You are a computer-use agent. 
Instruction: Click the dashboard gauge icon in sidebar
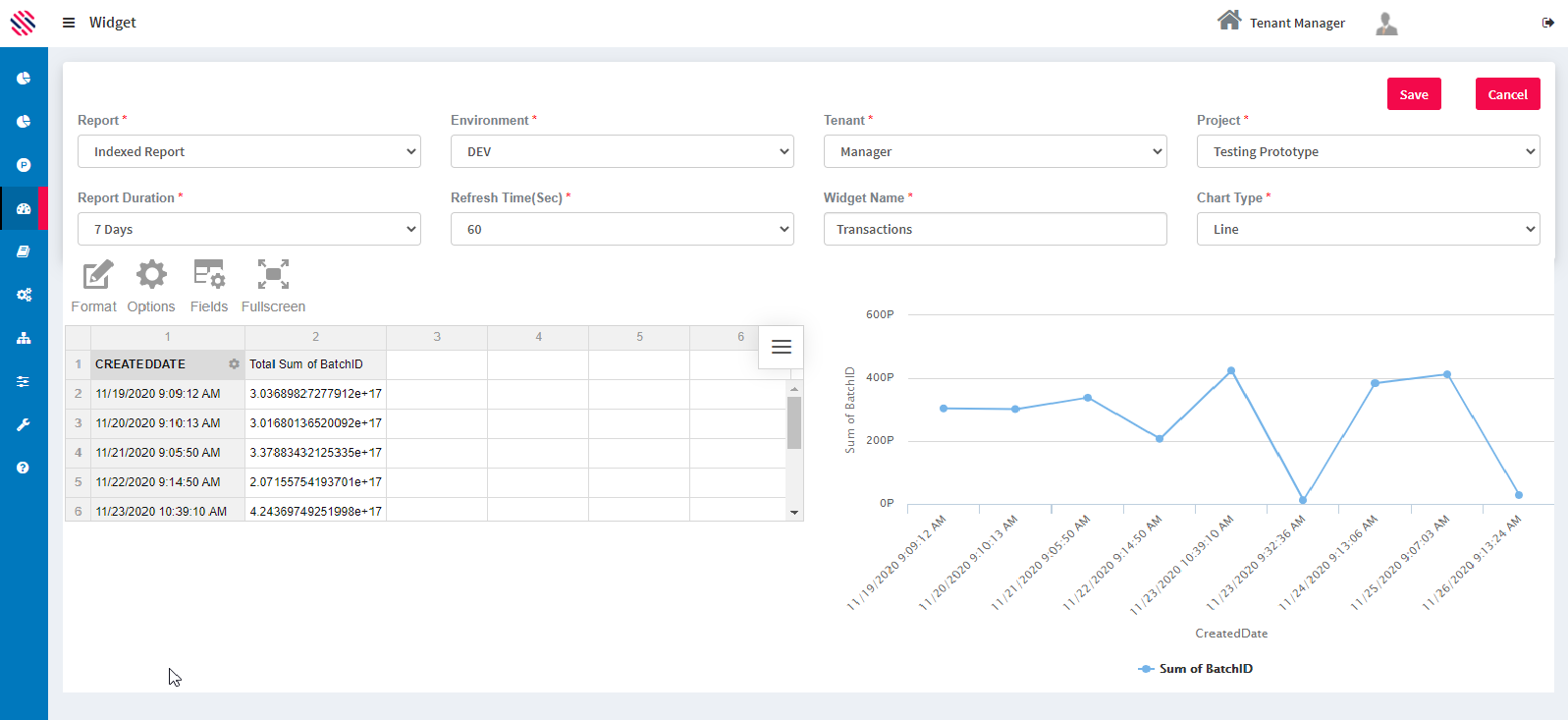tap(24, 208)
